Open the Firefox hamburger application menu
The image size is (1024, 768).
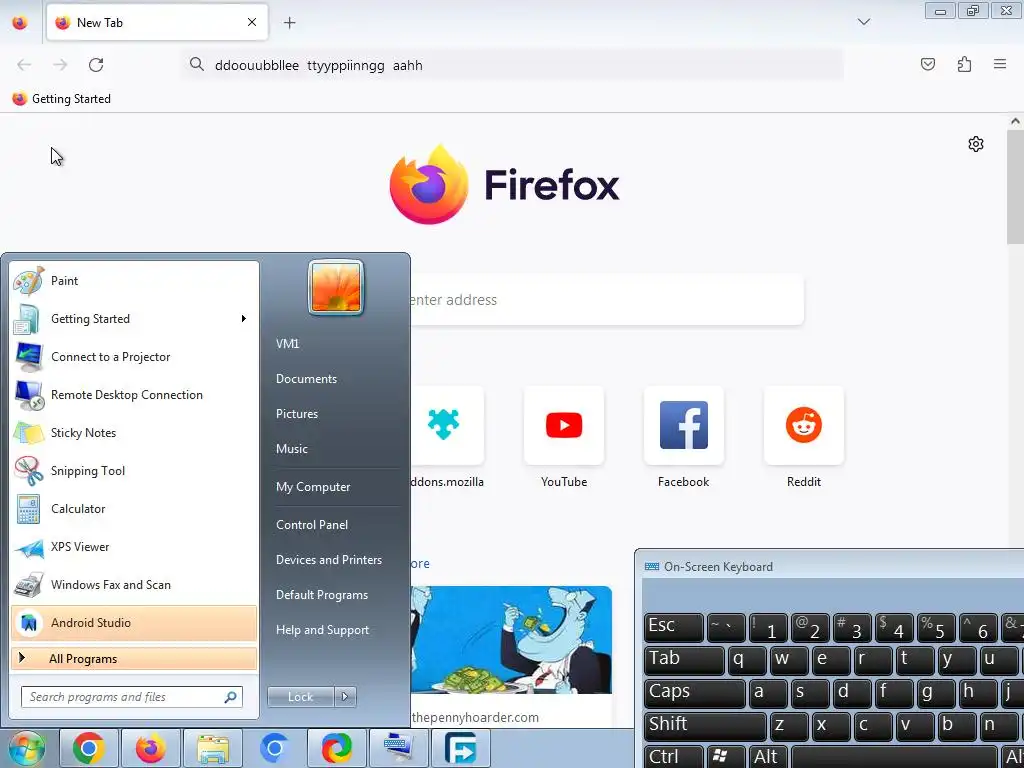(1000, 64)
